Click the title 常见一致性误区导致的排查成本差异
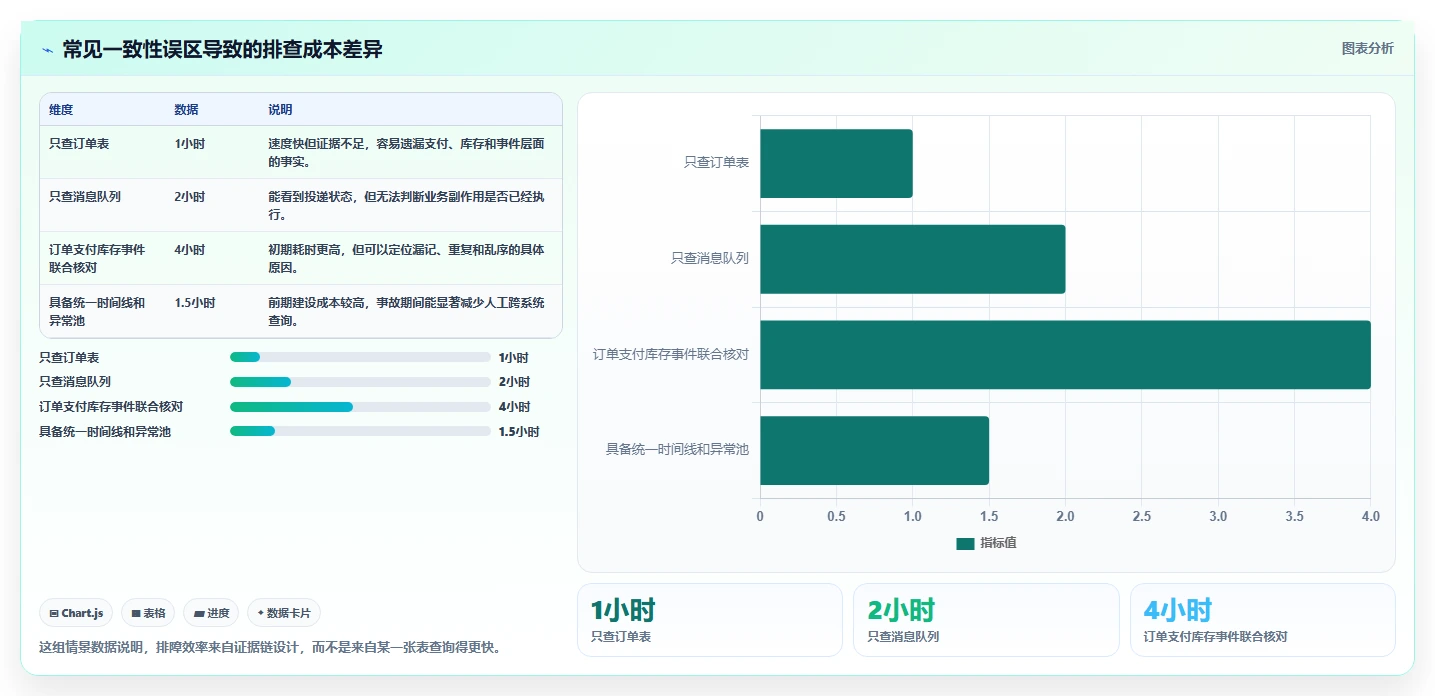Viewport: 1435px width, 696px height. coord(223,50)
